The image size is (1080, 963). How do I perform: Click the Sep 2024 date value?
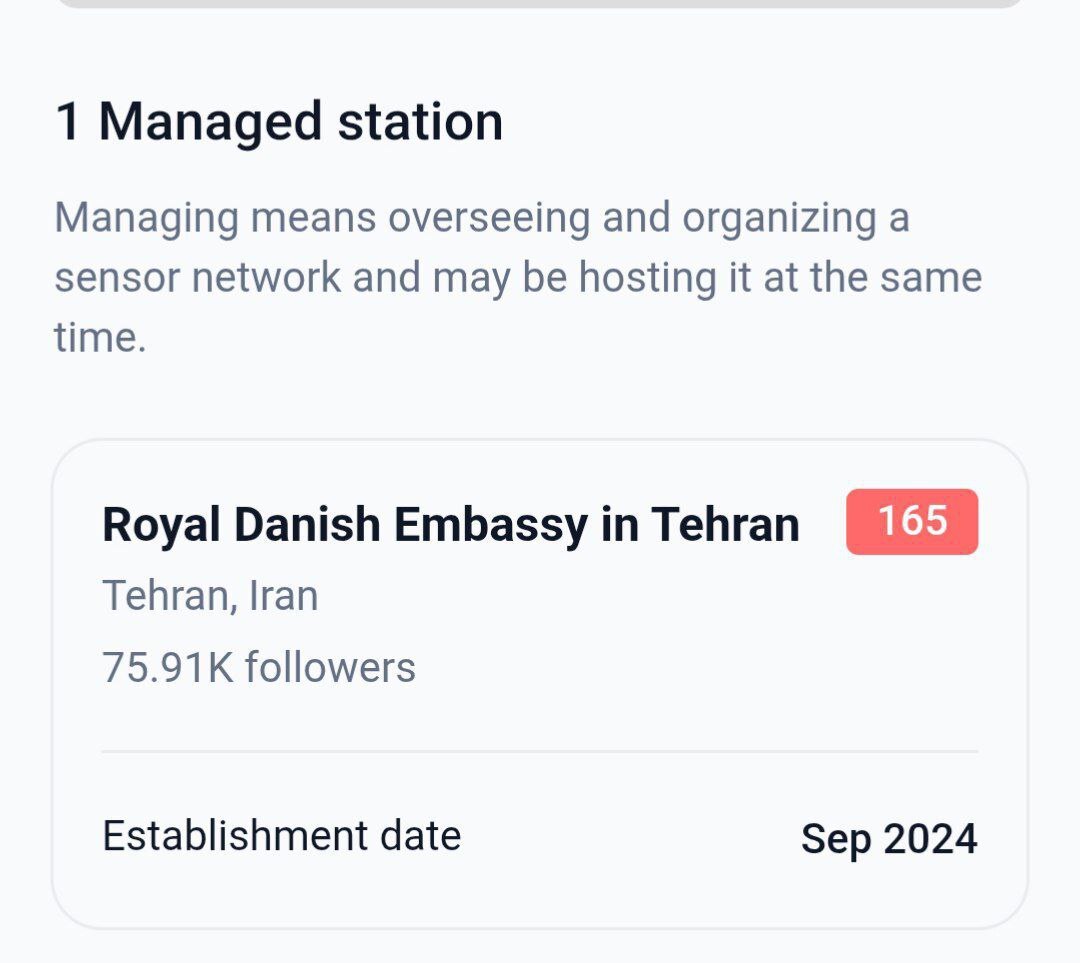coord(889,838)
